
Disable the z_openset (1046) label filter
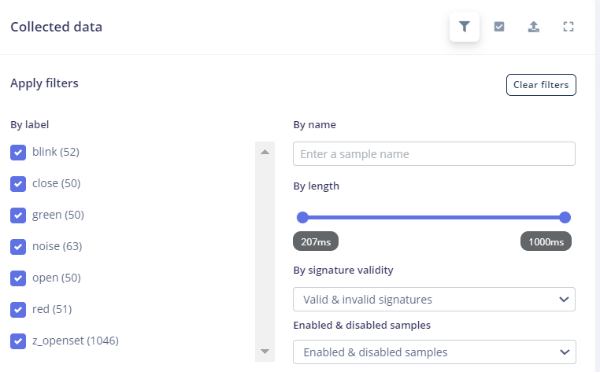tap(18, 341)
